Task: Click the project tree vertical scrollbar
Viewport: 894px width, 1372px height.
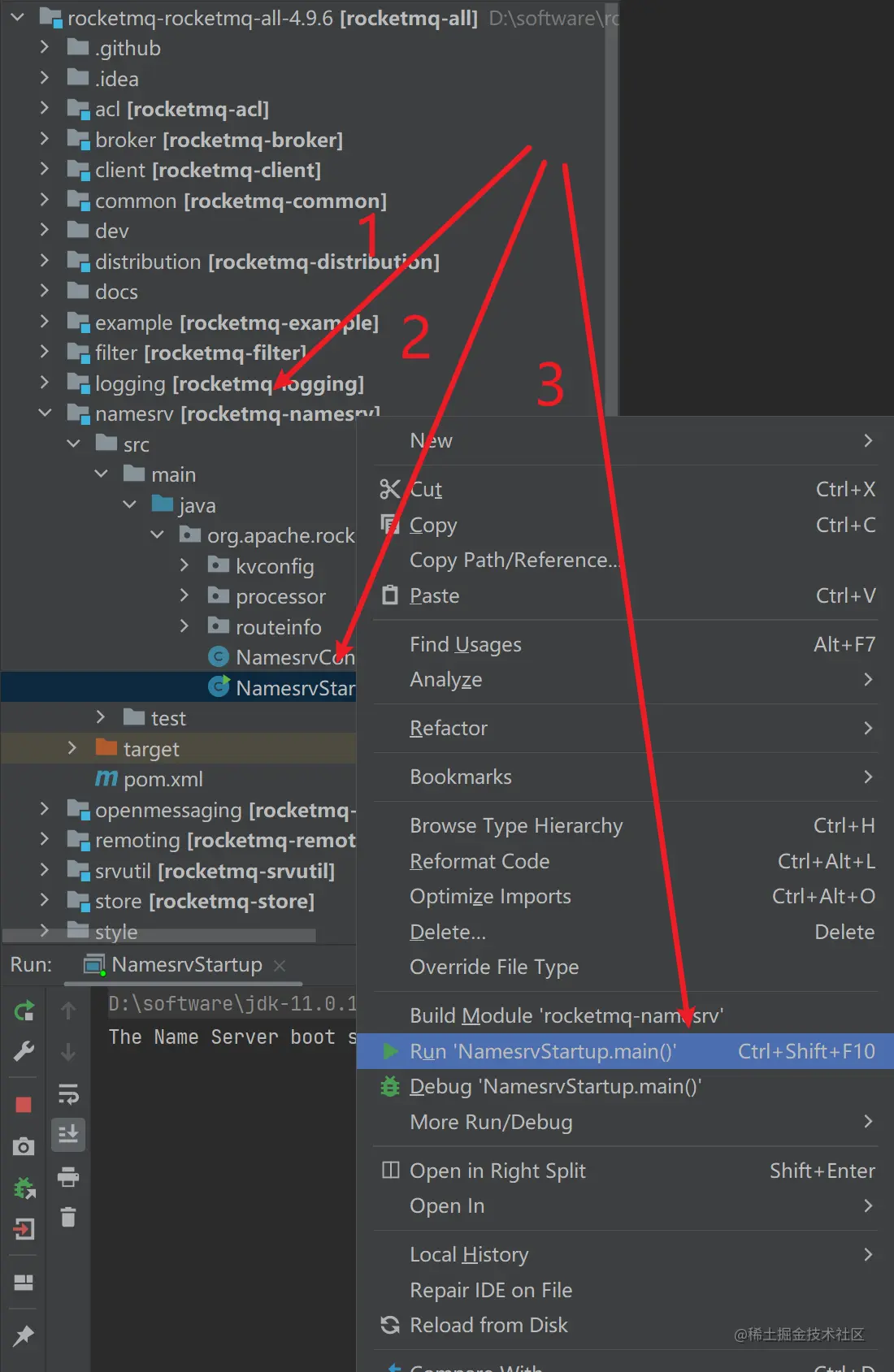Action: pyautogui.click(x=611, y=210)
